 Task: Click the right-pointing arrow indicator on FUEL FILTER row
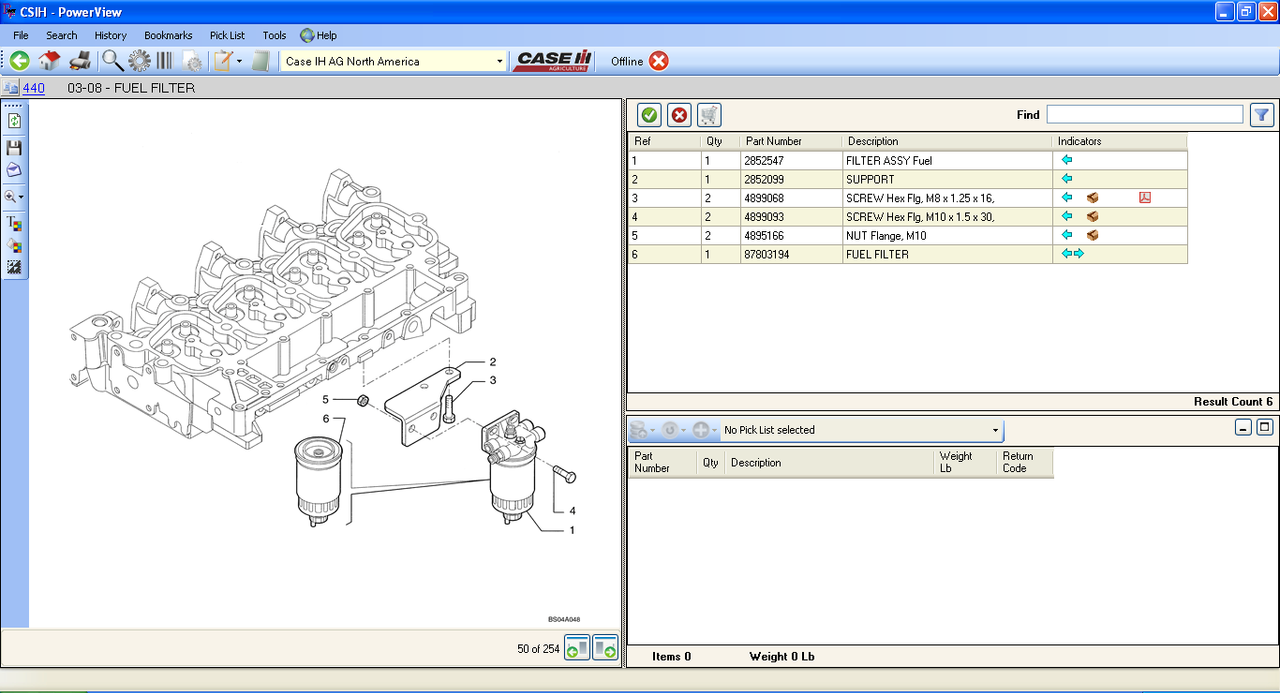(x=1079, y=254)
